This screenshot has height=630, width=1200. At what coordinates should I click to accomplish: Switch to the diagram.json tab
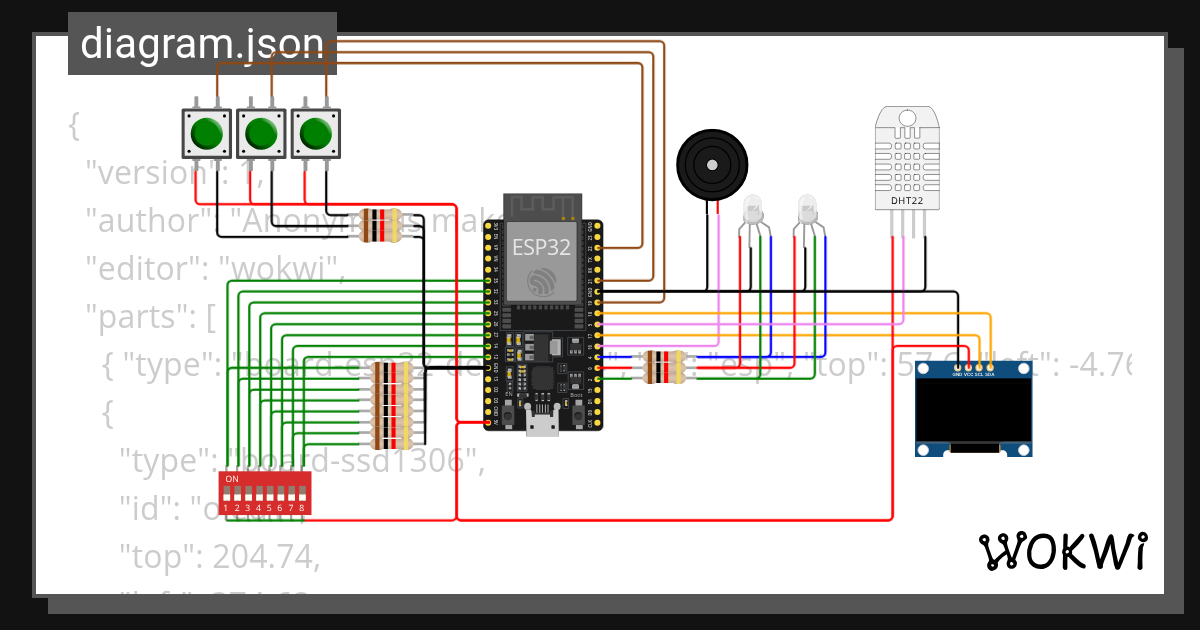pyautogui.click(x=202, y=43)
